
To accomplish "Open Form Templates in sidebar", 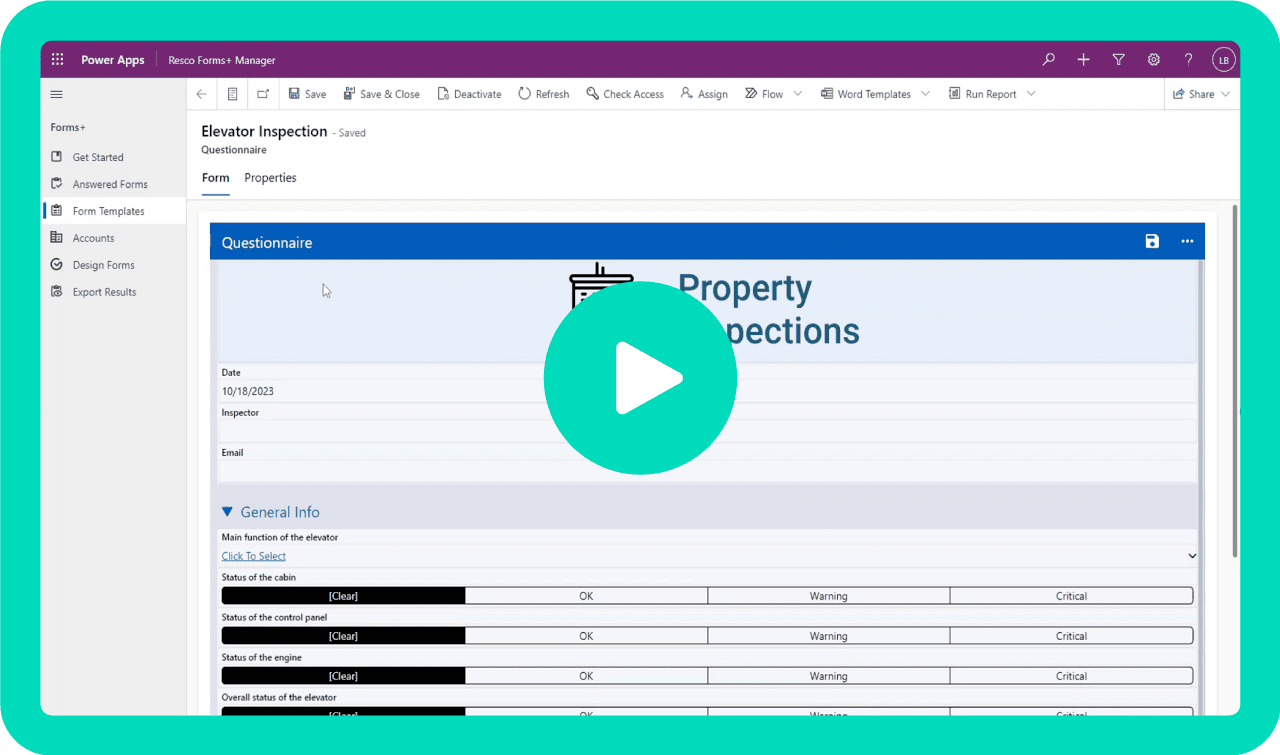I will (x=113, y=211).
